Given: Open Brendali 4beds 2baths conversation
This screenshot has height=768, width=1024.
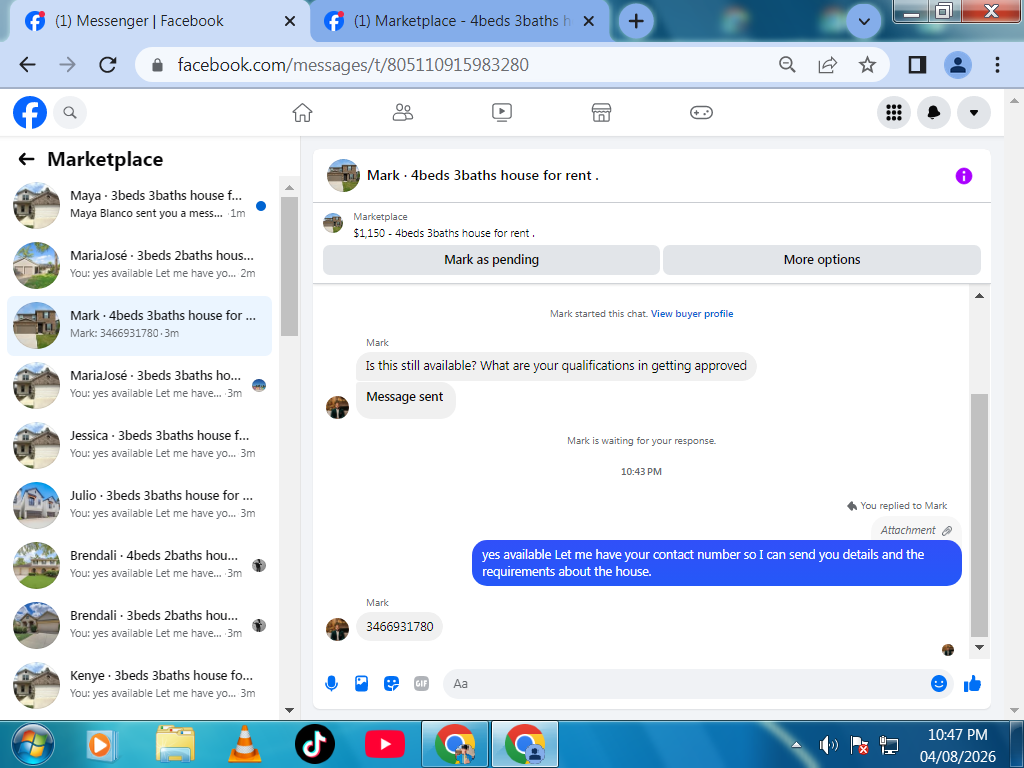Looking at the screenshot, I should click(x=139, y=566).
